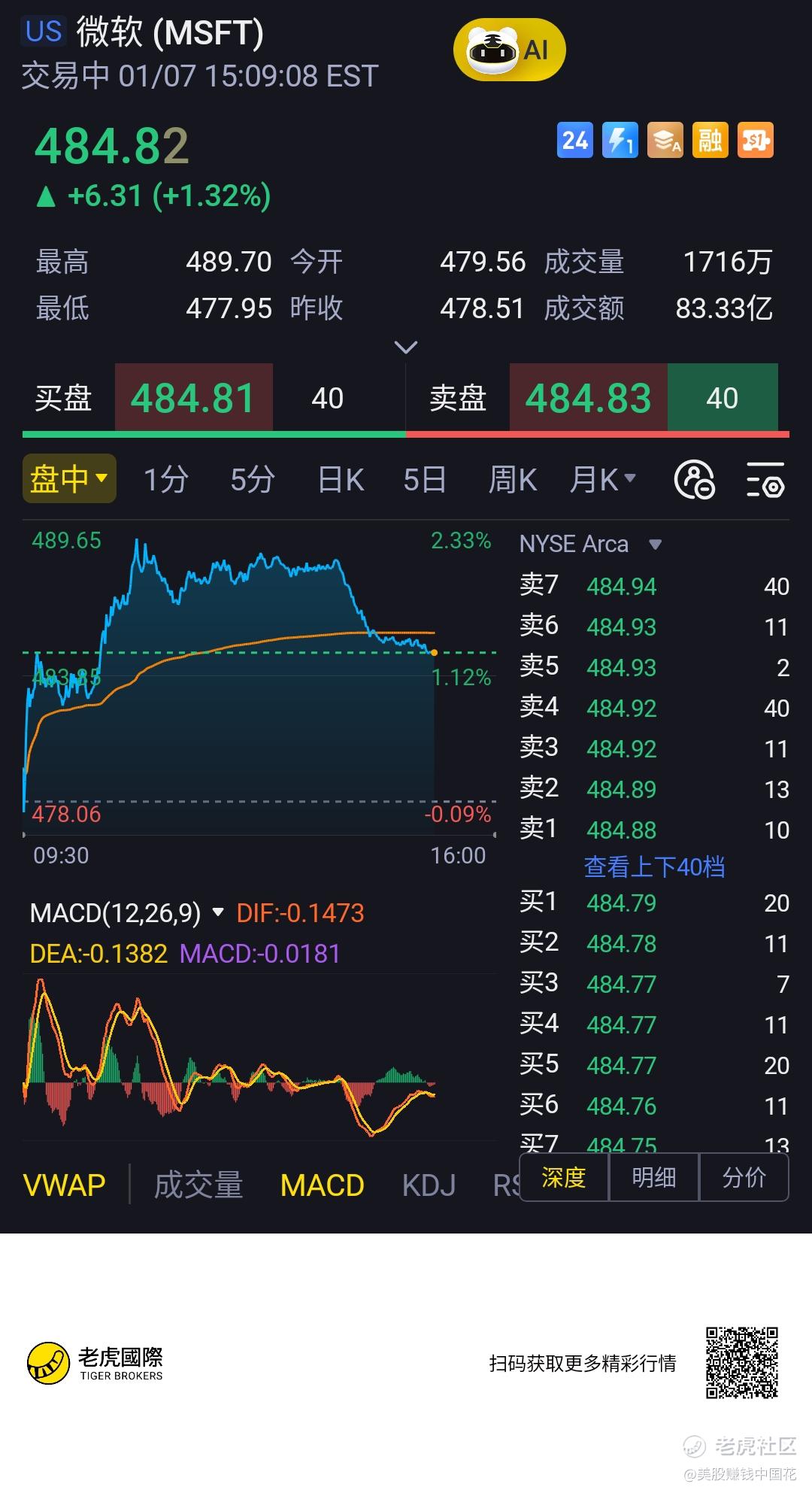Switch to 1分 chart
Viewport: 812px width, 1493px height.
(x=165, y=479)
